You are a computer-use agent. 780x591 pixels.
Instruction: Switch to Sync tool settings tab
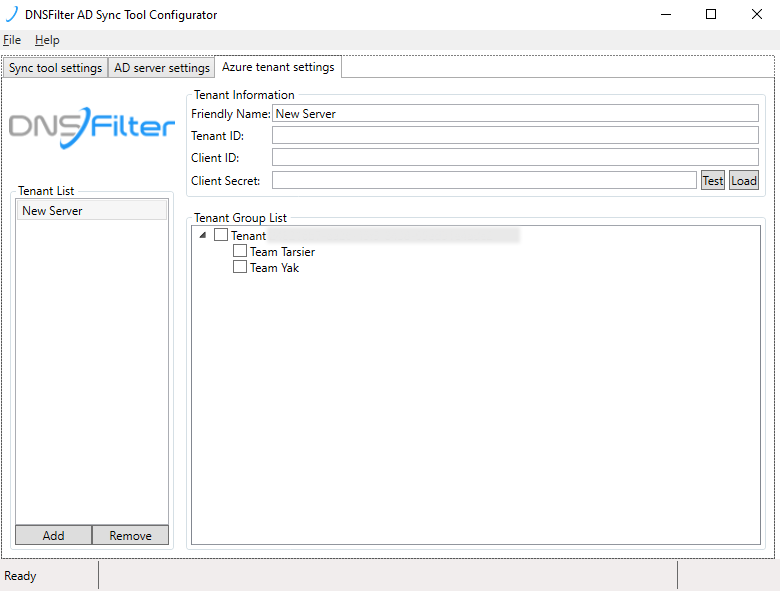tap(55, 68)
